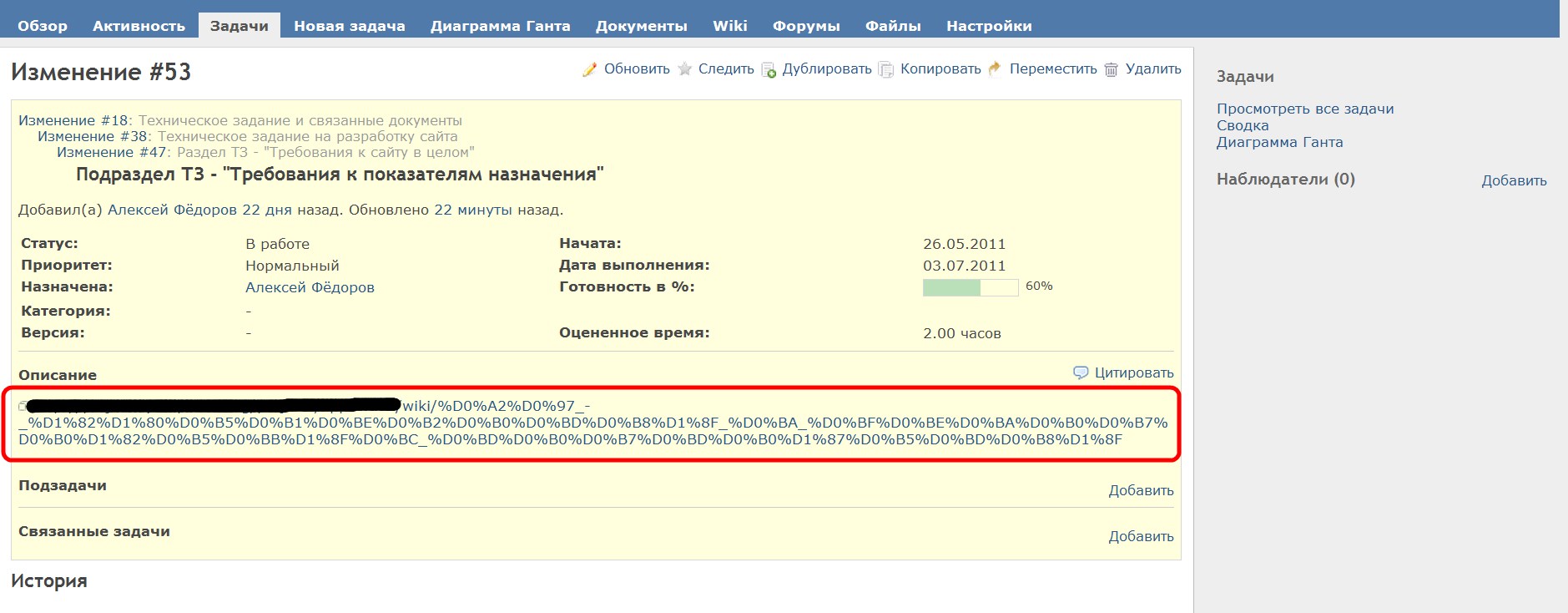Click the Duplicate (Дублировать) icon
This screenshot has width=1568, height=613.
click(x=769, y=69)
